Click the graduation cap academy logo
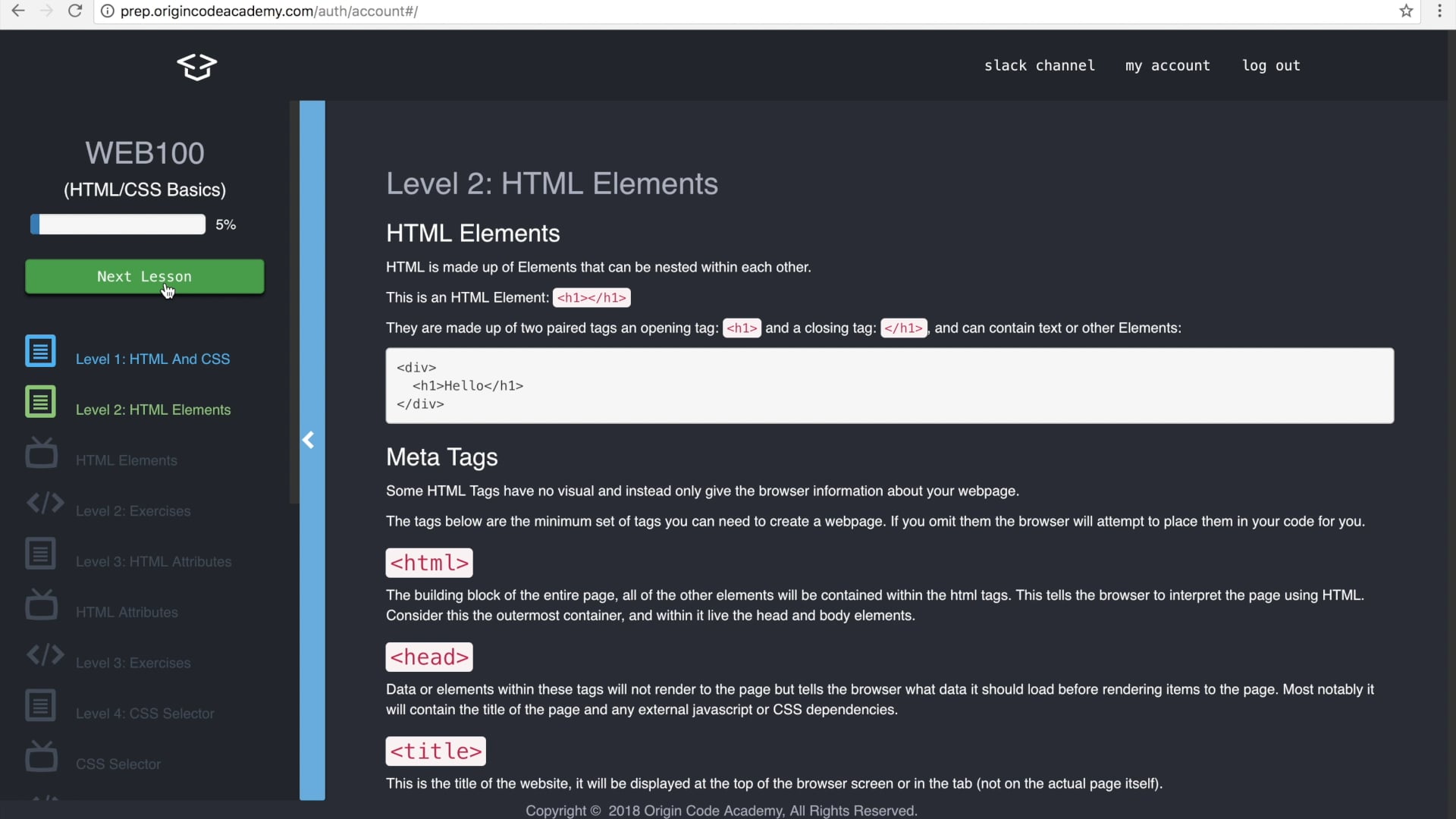The width and height of the screenshot is (1456, 819). click(x=197, y=67)
